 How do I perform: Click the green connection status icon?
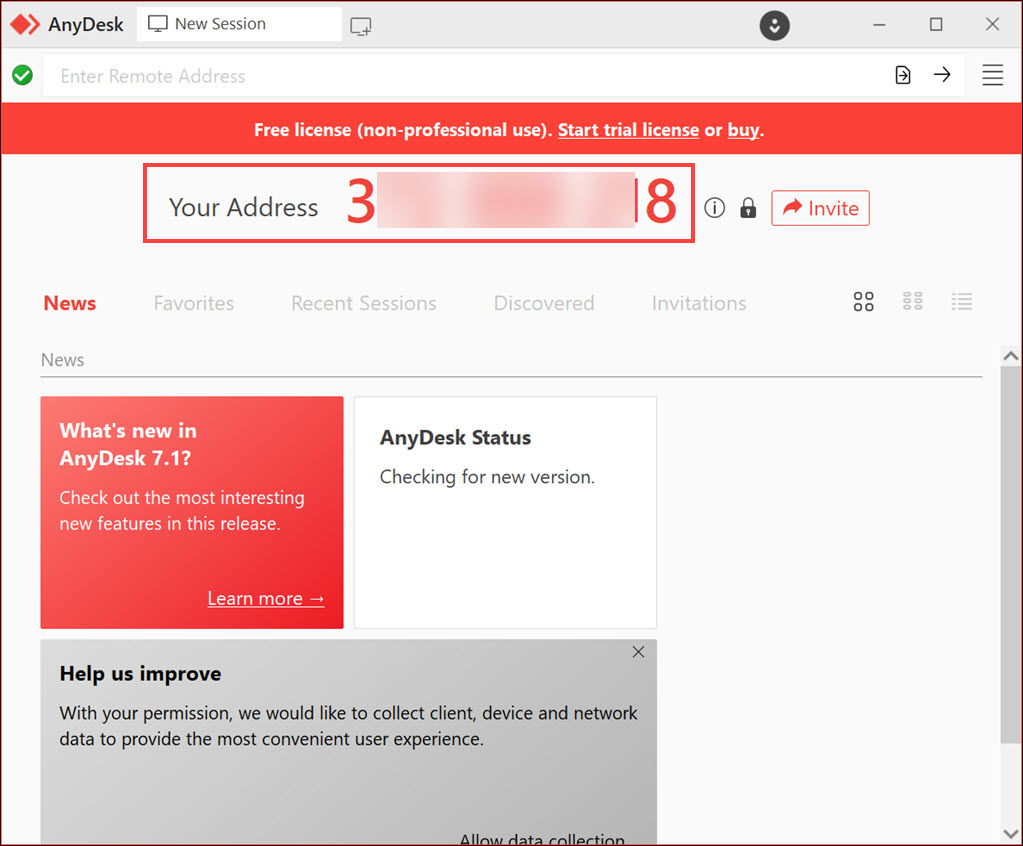click(x=22, y=75)
